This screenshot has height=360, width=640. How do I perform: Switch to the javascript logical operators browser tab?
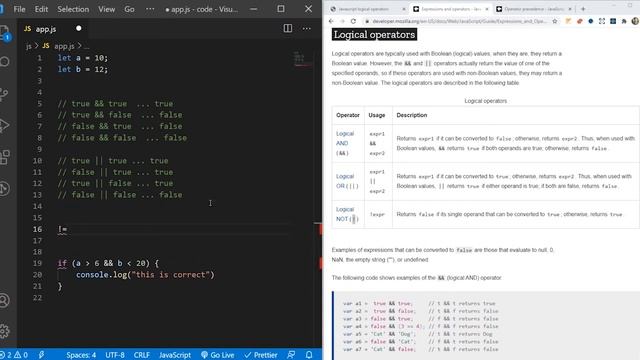point(367,9)
